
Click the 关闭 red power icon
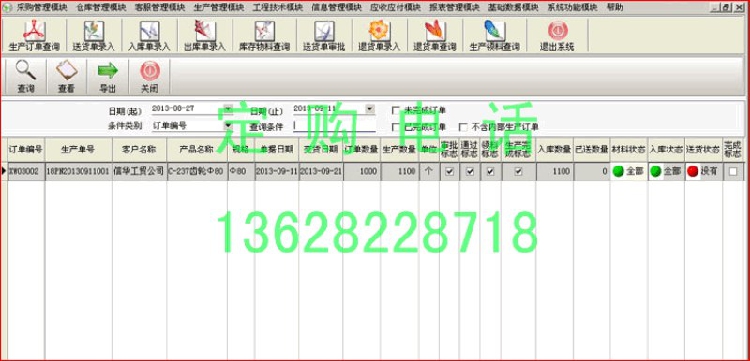149,77
